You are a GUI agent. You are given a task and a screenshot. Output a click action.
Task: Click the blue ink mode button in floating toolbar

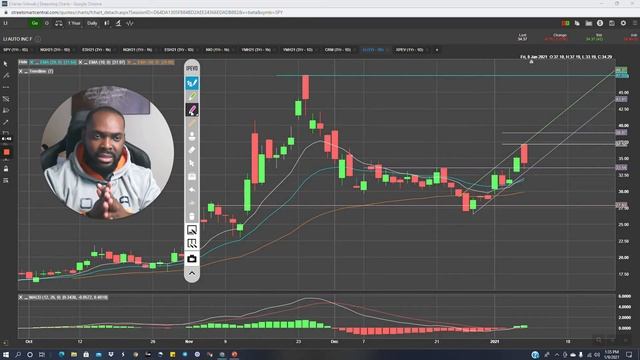click(192, 83)
